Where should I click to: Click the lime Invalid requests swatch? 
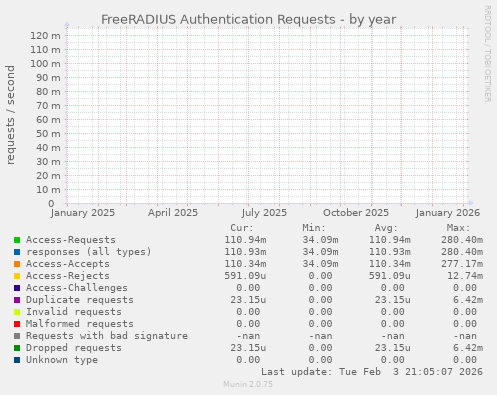(17, 312)
